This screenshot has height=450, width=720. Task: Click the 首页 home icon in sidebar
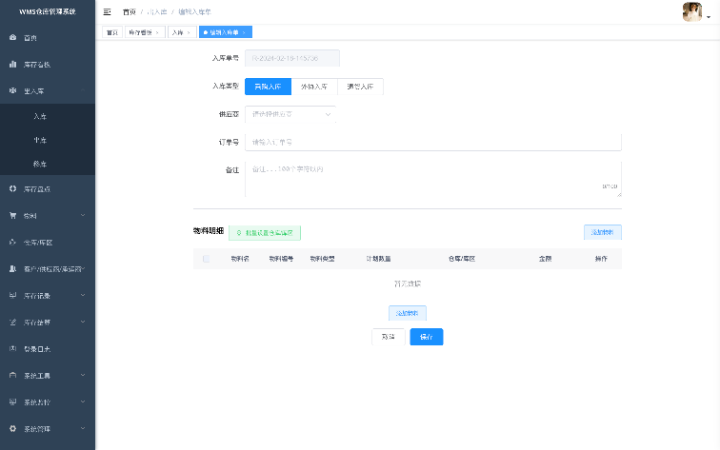pos(13,38)
